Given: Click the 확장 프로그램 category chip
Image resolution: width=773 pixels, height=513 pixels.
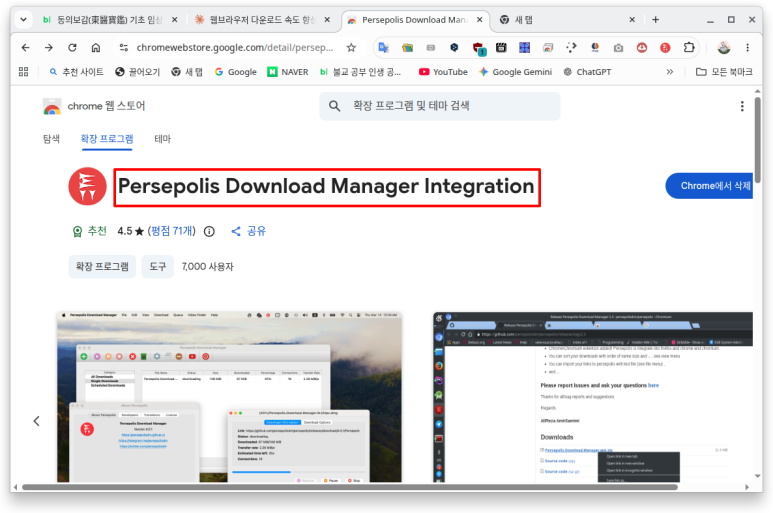Looking at the screenshot, I should coord(102,267).
